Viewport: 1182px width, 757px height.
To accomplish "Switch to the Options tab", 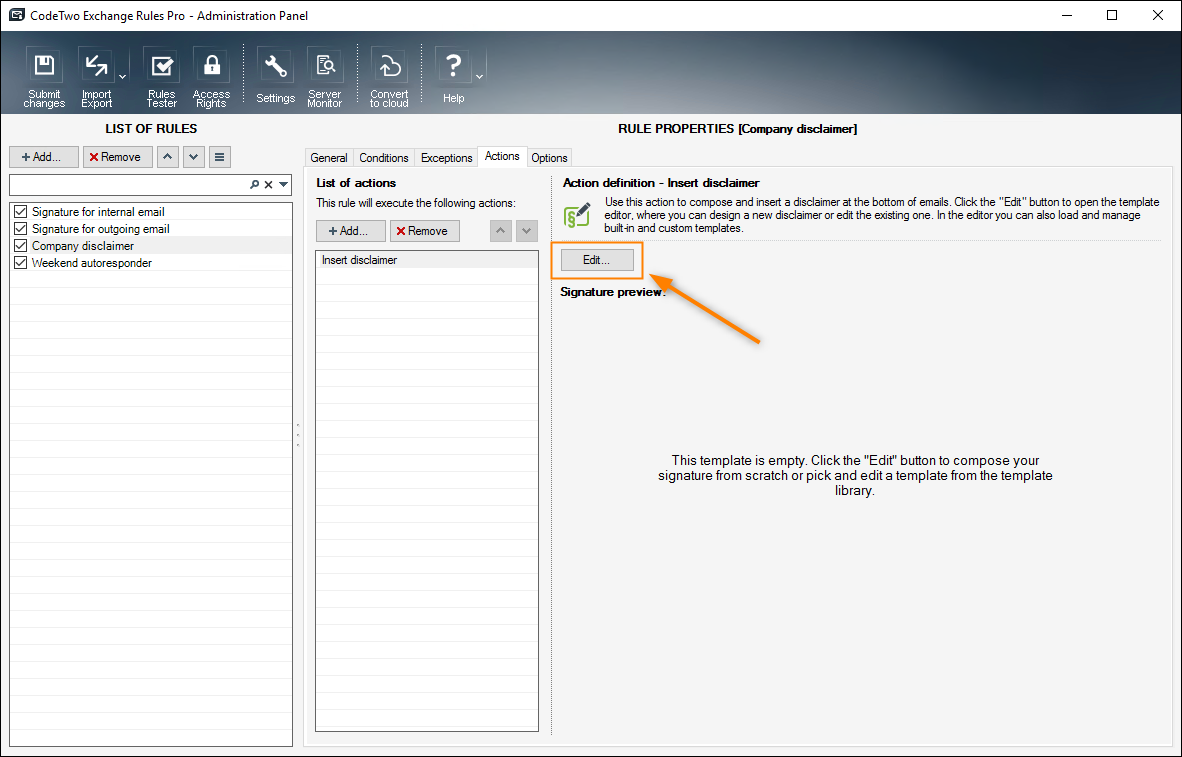I will pos(549,158).
